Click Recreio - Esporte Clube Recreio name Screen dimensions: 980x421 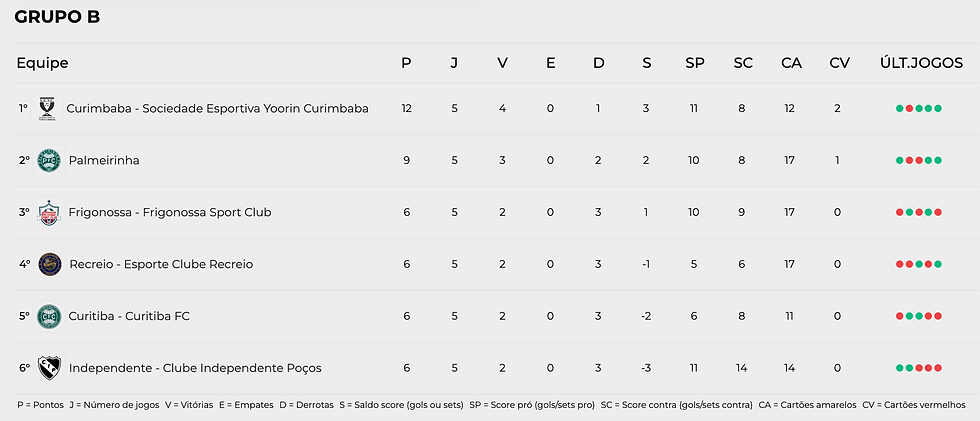pyautogui.click(x=161, y=264)
